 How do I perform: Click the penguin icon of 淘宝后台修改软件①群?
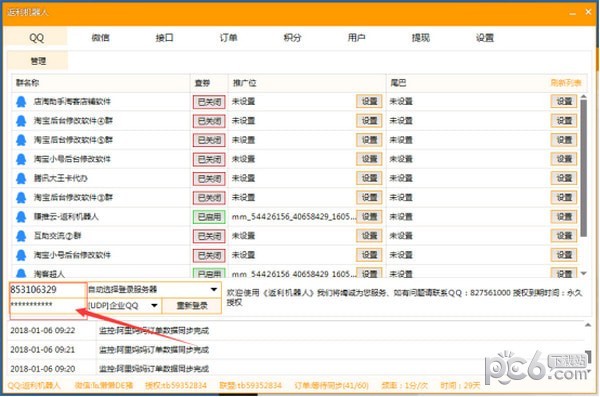[21, 198]
